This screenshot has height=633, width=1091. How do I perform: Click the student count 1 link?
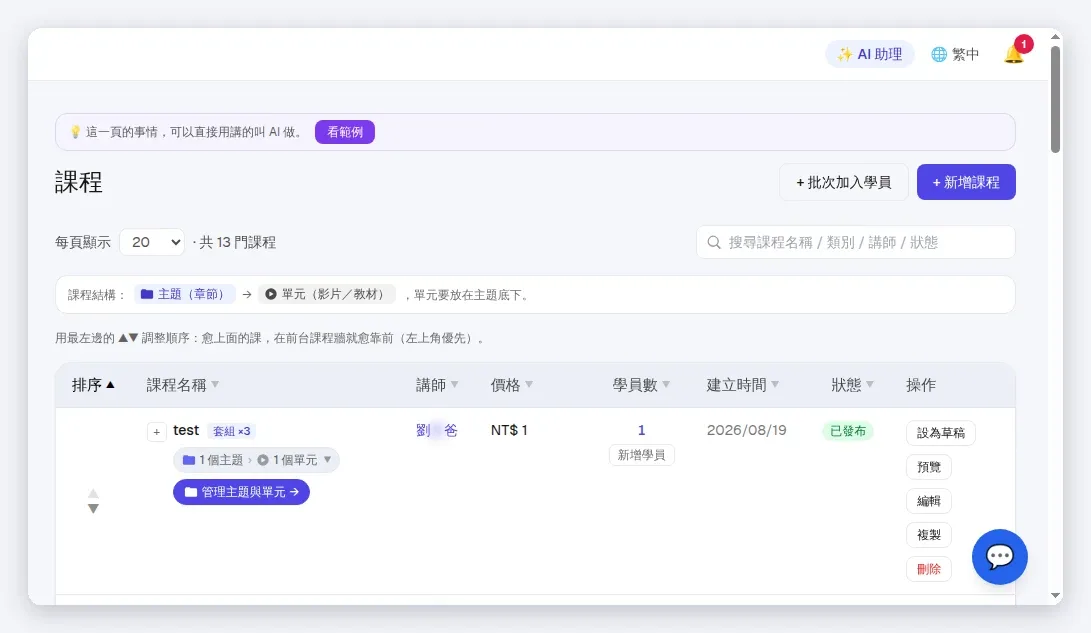coord(642,430)
